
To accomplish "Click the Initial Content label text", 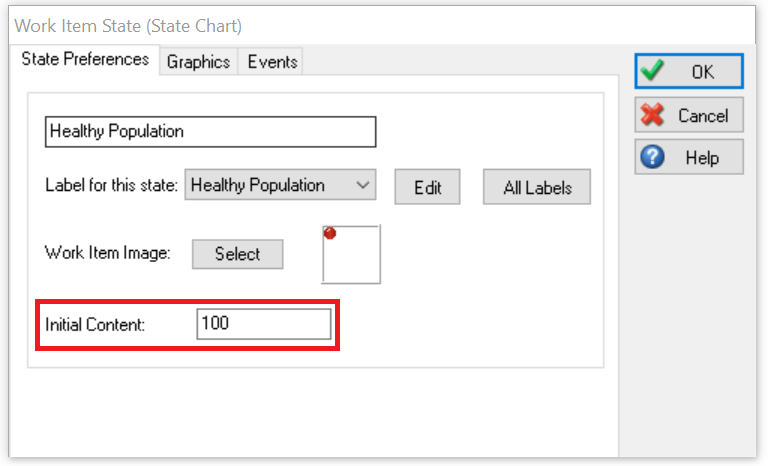I will tap(95, 324).
